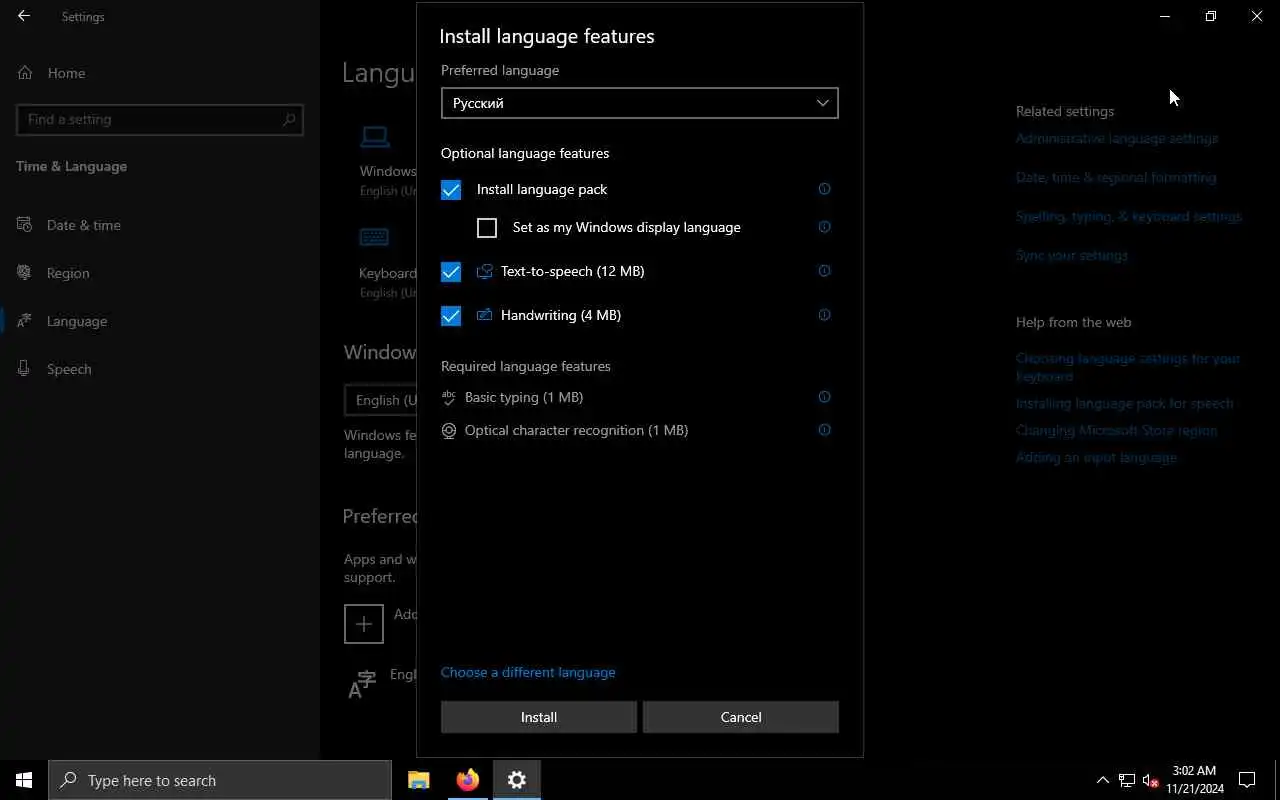Click info icon for Basic typing
Image resolution: width=1280 pixels, height=800 pixels.
click(824, 397)
